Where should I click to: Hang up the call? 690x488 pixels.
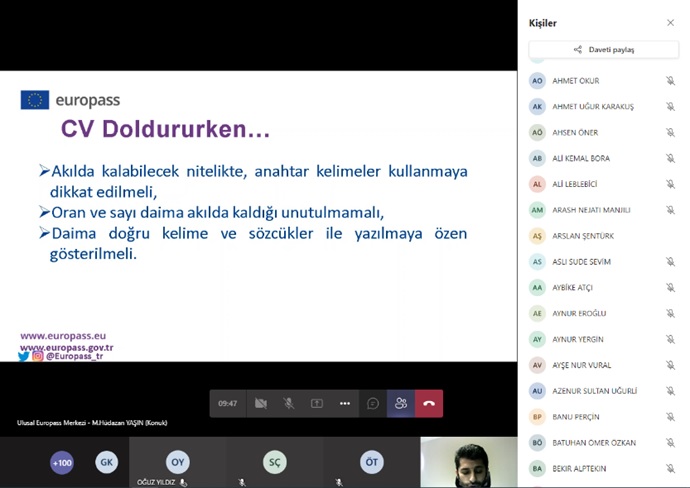(x=429, y=403)
